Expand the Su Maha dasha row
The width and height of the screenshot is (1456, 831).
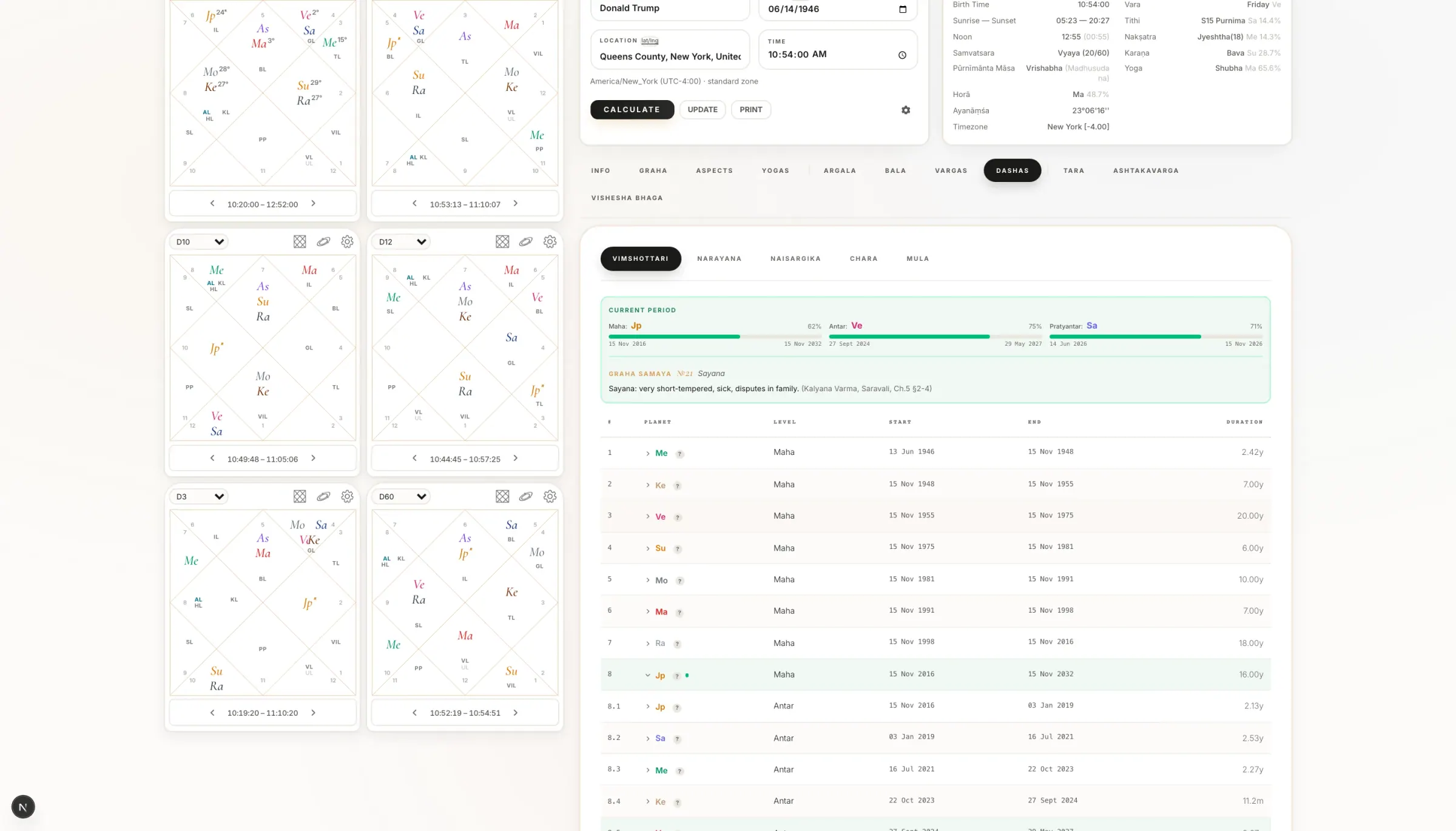click(648, 548)
